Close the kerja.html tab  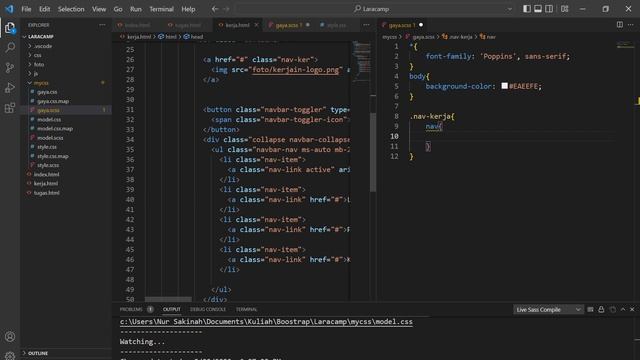pyautogui.click(x=256, y=25)
